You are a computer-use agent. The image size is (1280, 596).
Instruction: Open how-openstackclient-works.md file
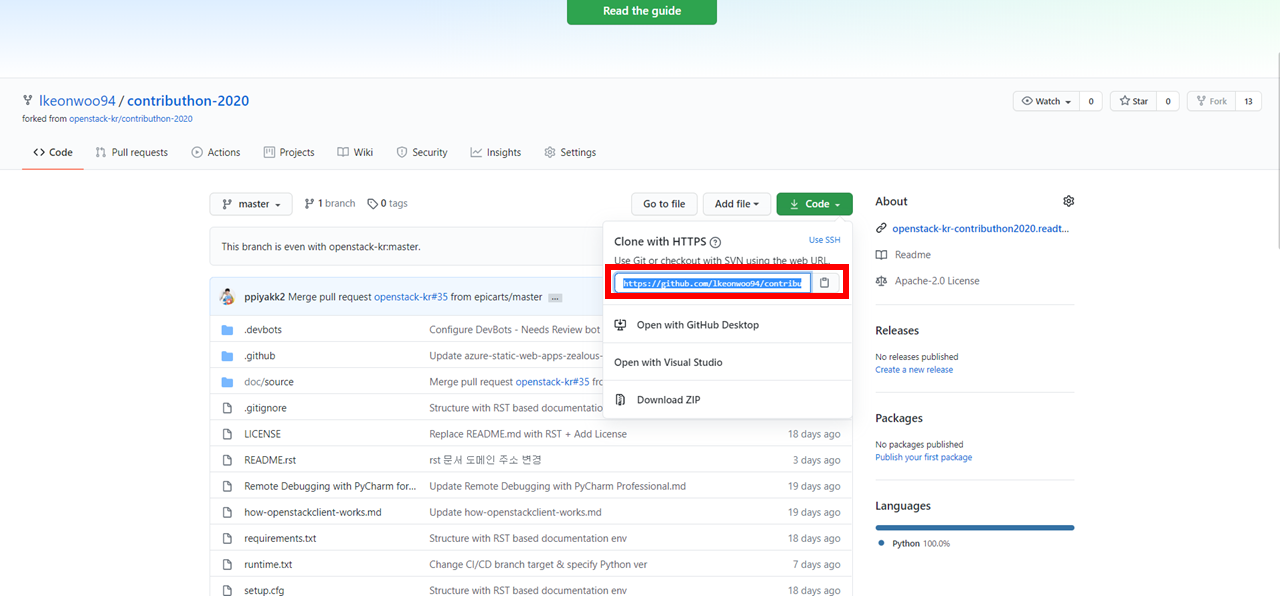[x=313, y=512]
